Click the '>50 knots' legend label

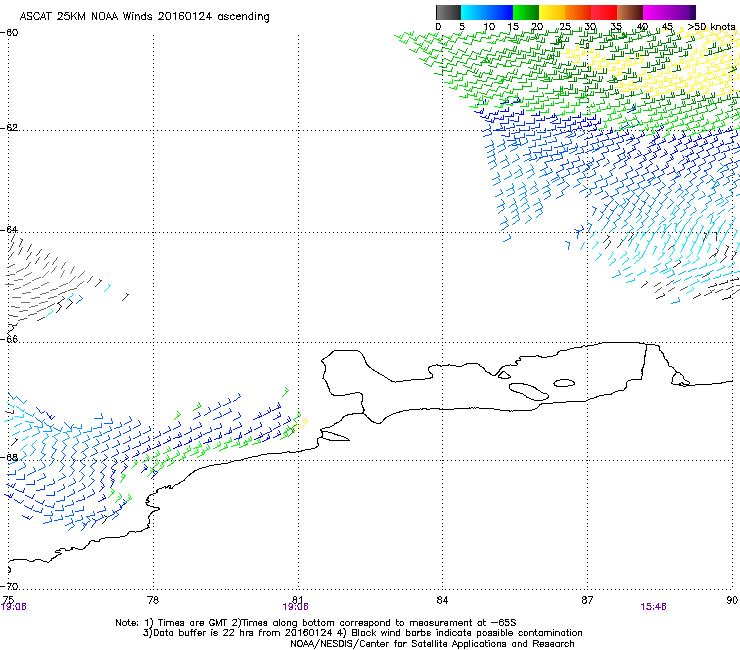pos(711,27)
